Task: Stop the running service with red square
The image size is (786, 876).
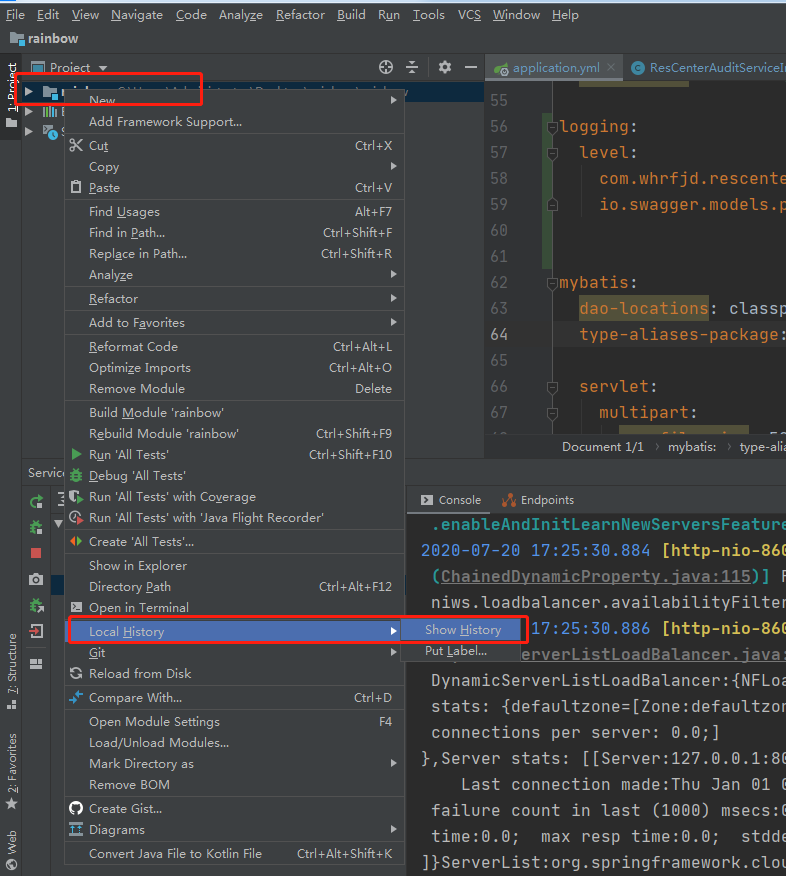Action: [x=36, y=553]
